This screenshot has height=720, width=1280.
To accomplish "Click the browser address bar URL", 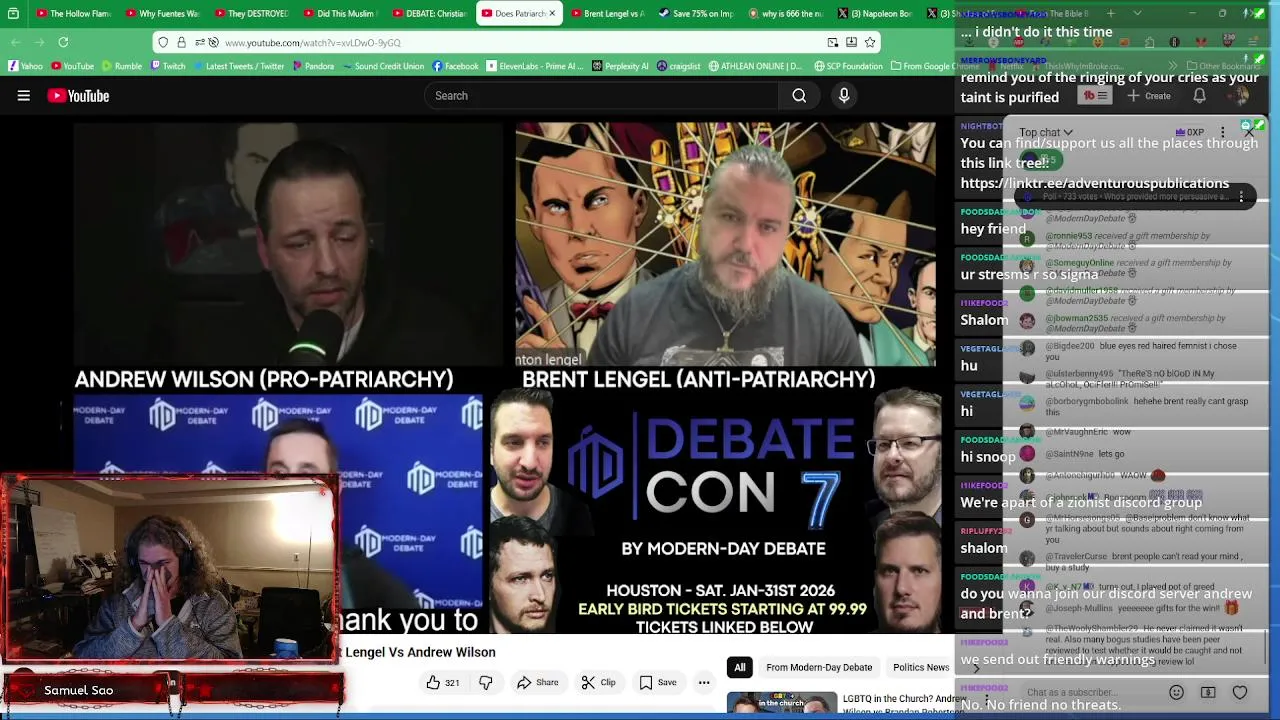I will pyautogui.click(x=312, y=43).
